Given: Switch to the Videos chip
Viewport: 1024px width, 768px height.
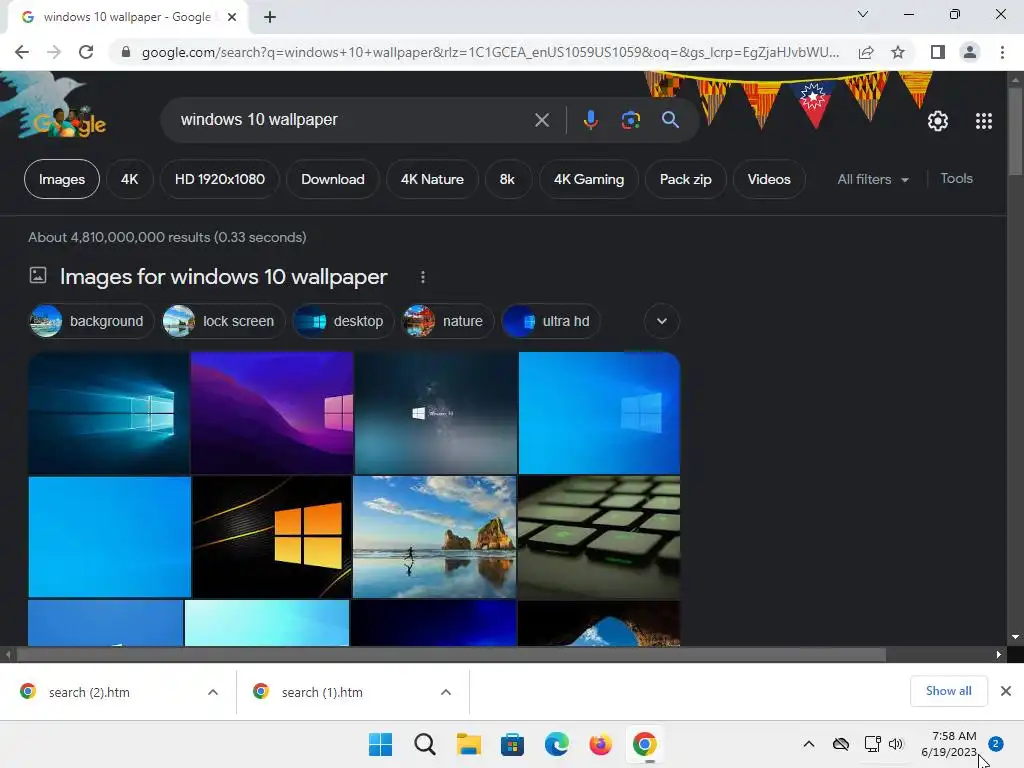Looking at the screenshot, I should point(769,180).
